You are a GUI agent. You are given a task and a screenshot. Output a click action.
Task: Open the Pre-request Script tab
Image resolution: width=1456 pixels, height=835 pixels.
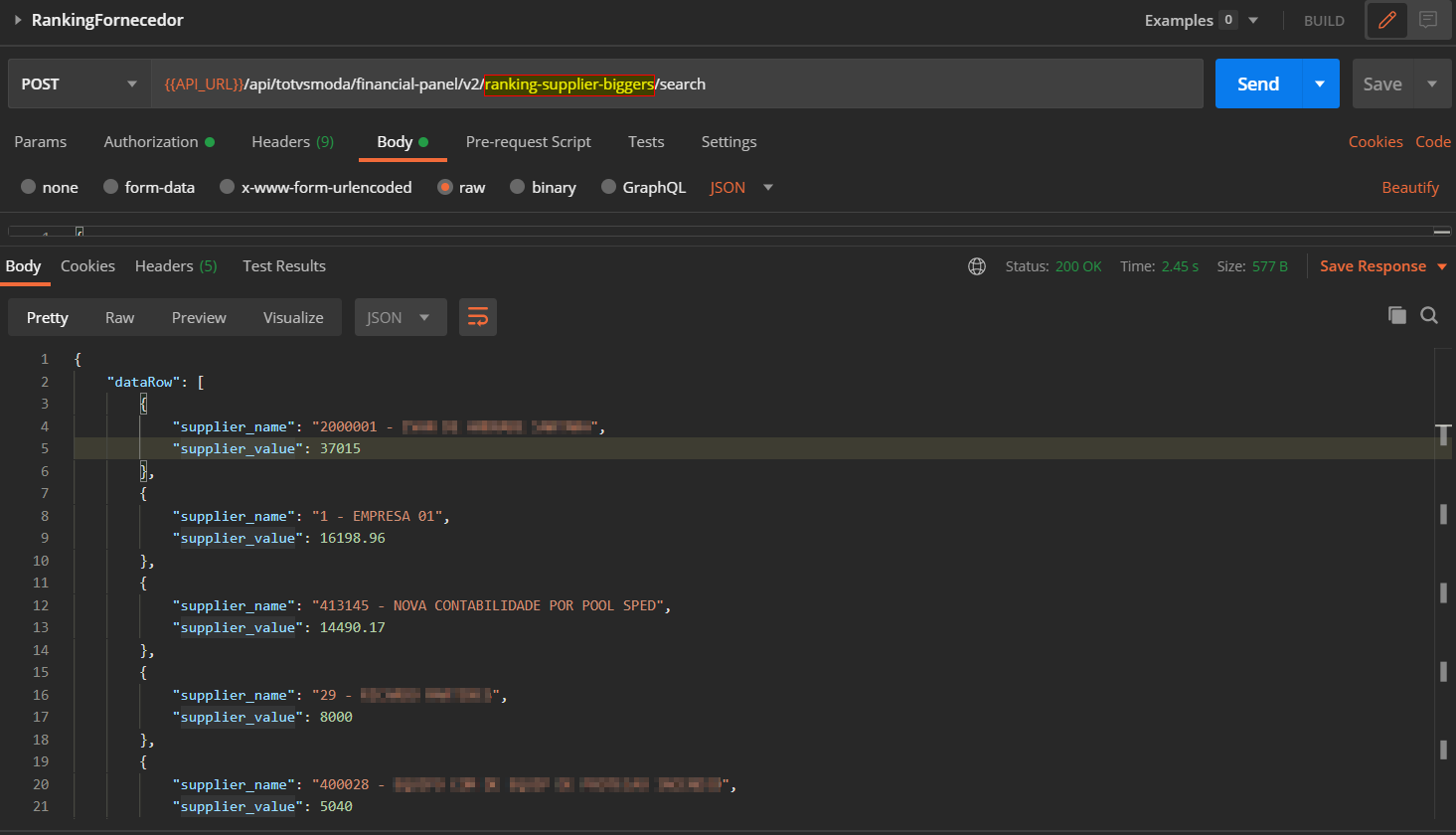pos(529,142)
